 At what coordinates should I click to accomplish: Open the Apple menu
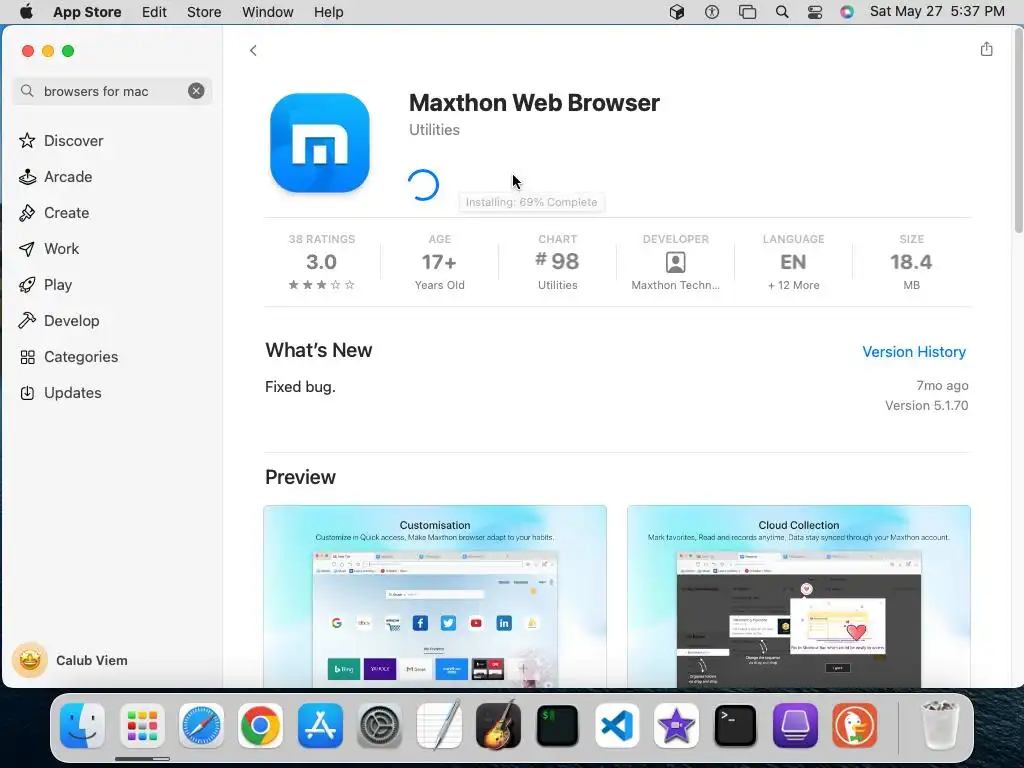click(26, 12)
